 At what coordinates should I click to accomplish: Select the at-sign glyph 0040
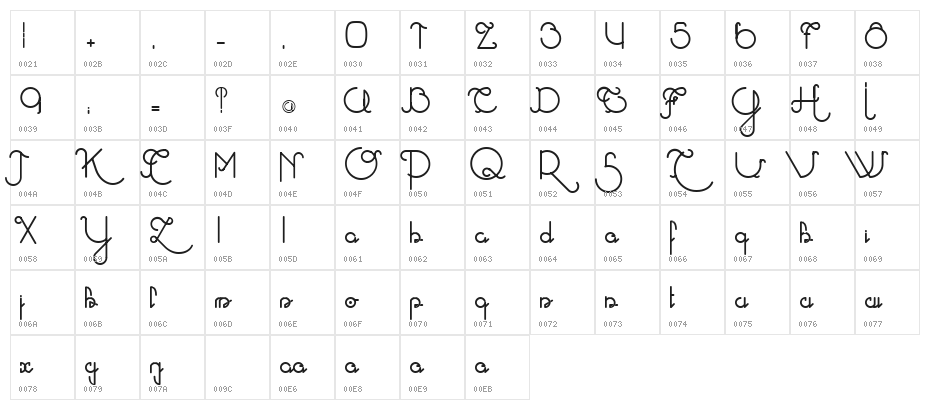click(x=302, y=107)
